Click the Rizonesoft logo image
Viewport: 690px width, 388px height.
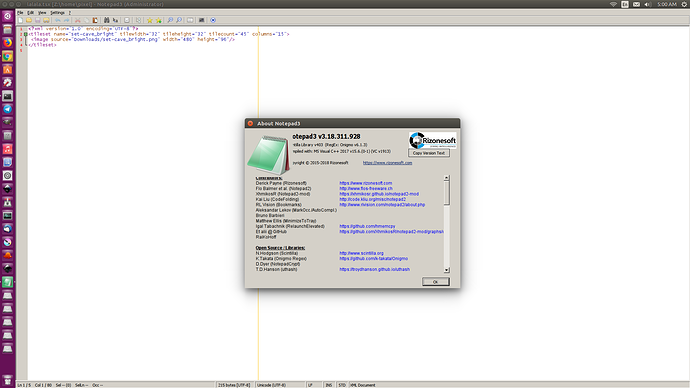click(x=433, y=140)
